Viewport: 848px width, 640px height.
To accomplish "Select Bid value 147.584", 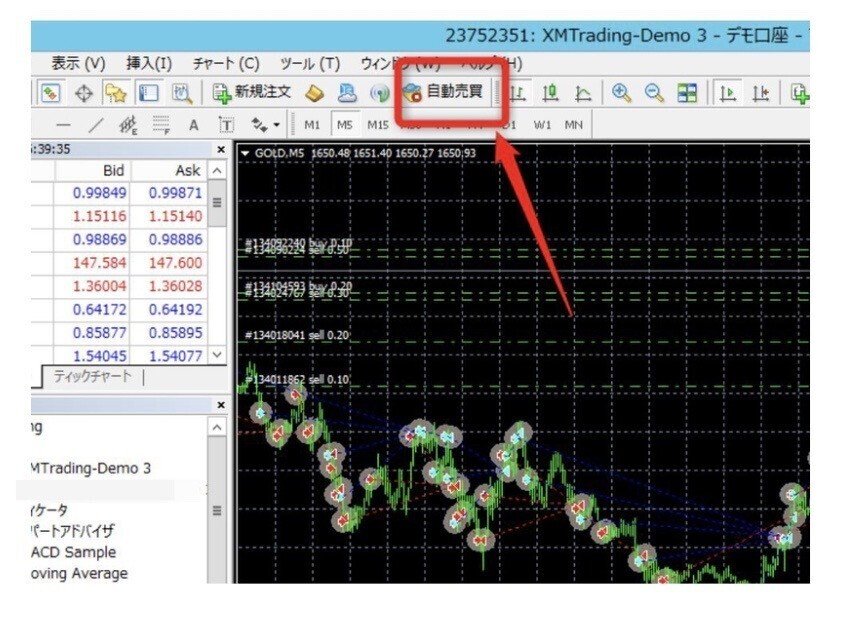I will pos(100,263).
